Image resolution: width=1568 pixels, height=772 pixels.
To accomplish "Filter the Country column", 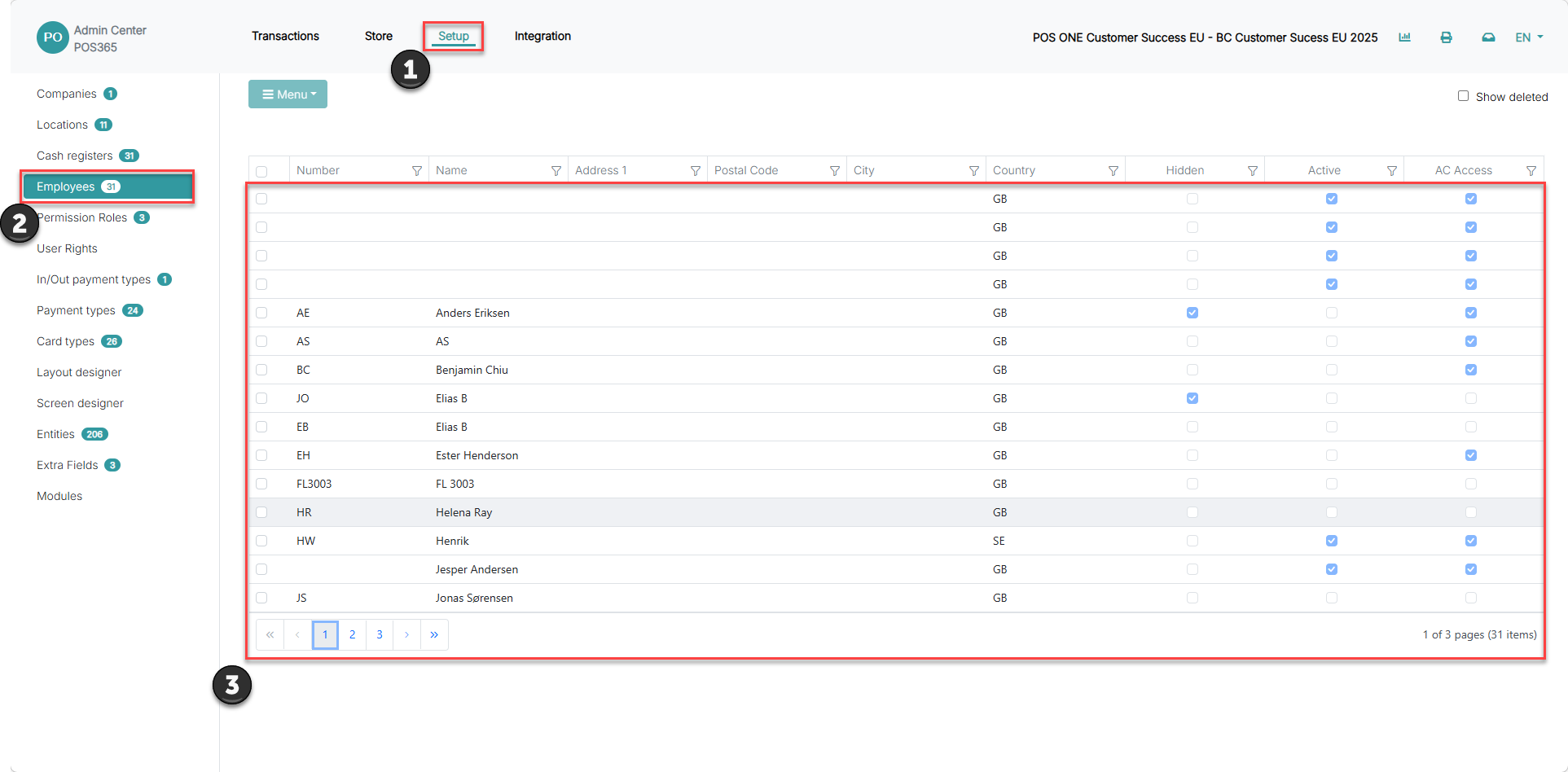I will click(x=1113, y=171).
